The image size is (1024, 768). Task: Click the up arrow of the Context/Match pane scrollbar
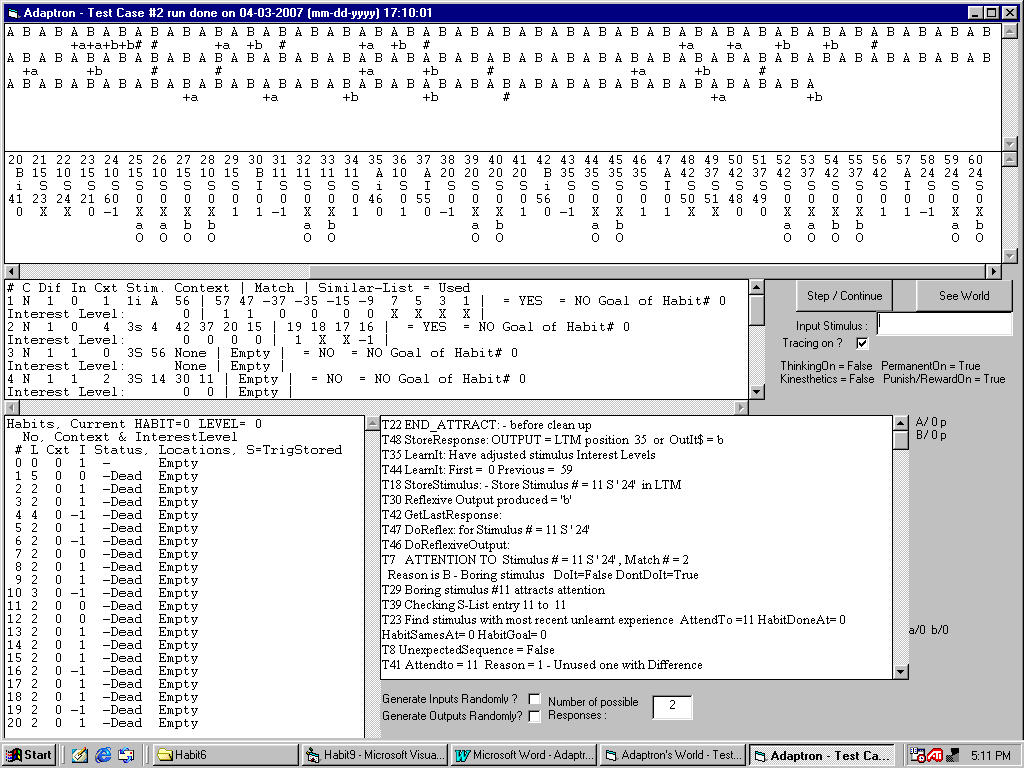[x=756, y=287]
